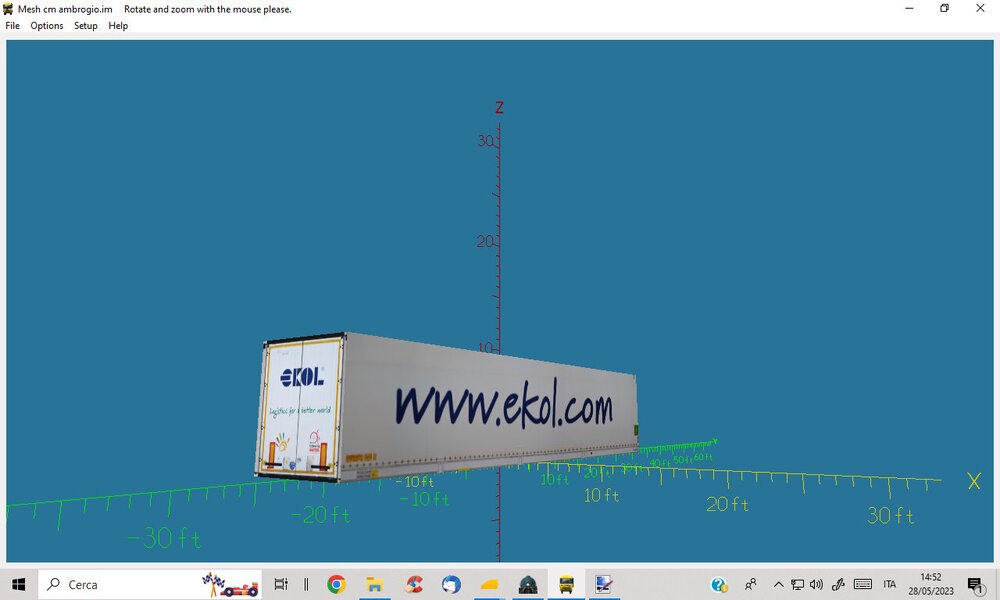
Task: Click the yellow X axis label
Action: coord(974,481)
